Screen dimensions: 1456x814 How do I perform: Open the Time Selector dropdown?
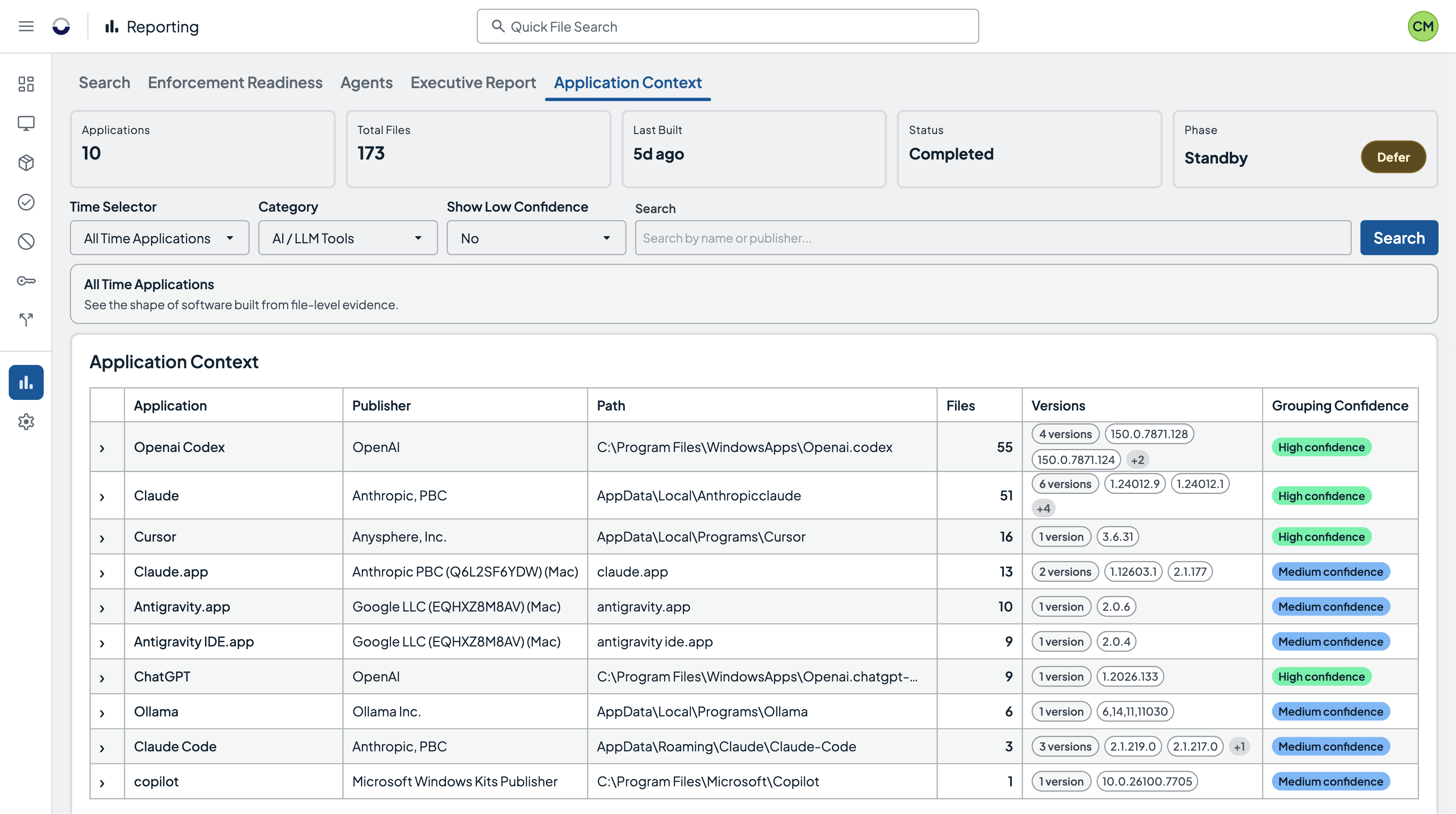tap(159, 238)
